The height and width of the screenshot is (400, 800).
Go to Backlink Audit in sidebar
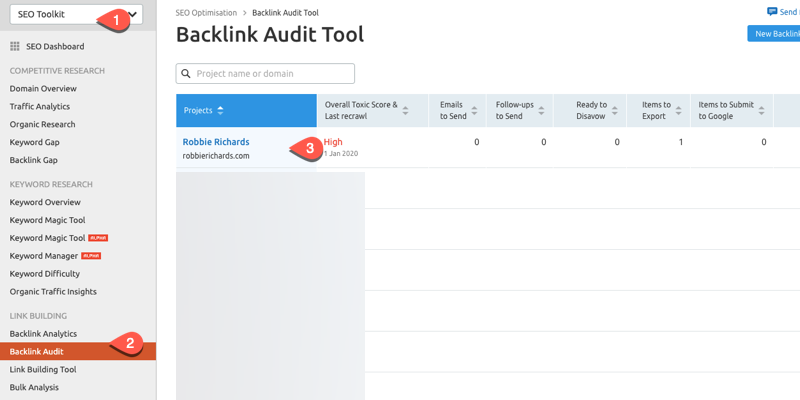coord(37,352)
